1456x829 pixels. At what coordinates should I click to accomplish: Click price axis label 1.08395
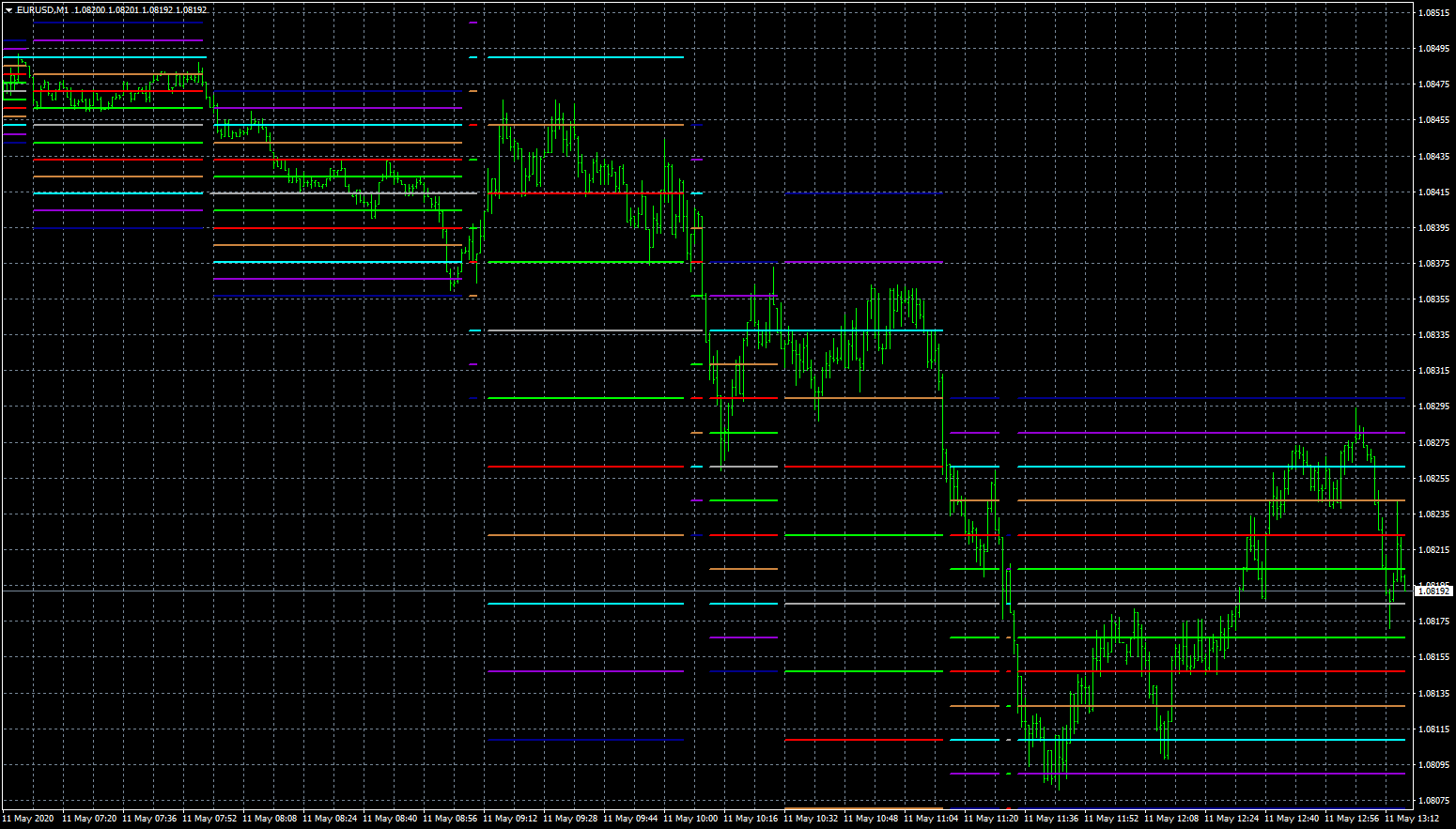tap(1433, 228)
